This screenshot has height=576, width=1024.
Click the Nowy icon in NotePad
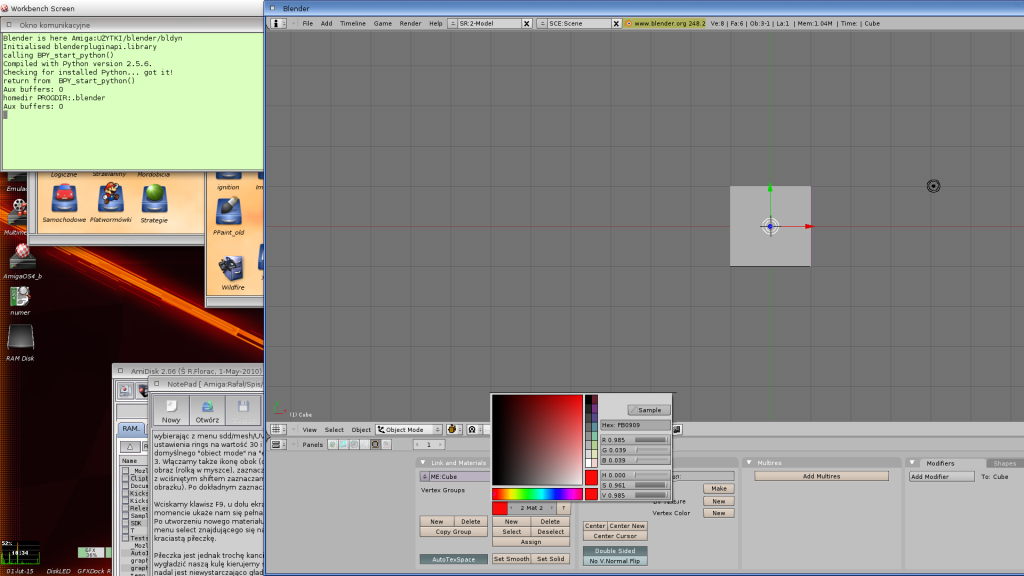[171, 411]
